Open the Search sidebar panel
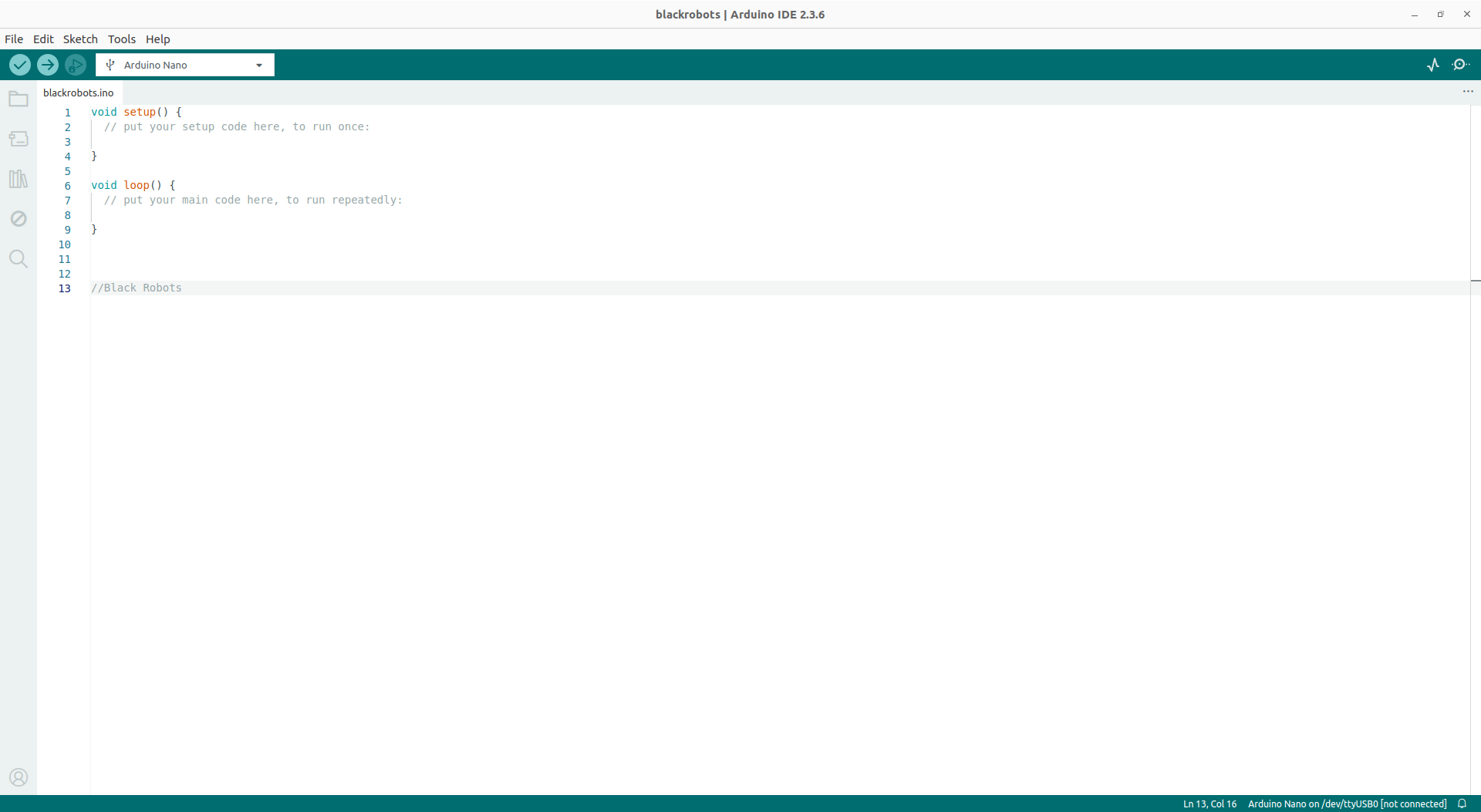The width and height of the screenshot is (1481, 812). click(19, 259)
